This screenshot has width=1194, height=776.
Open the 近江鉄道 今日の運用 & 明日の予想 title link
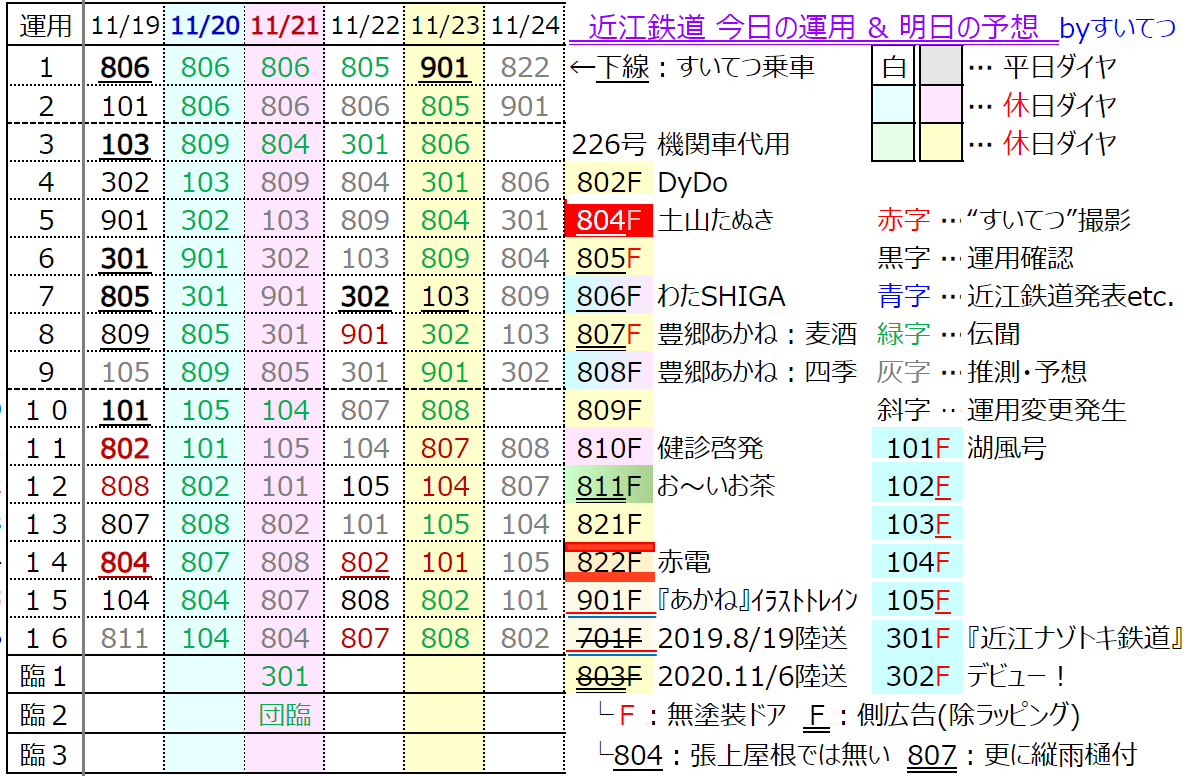pos(812,27)
